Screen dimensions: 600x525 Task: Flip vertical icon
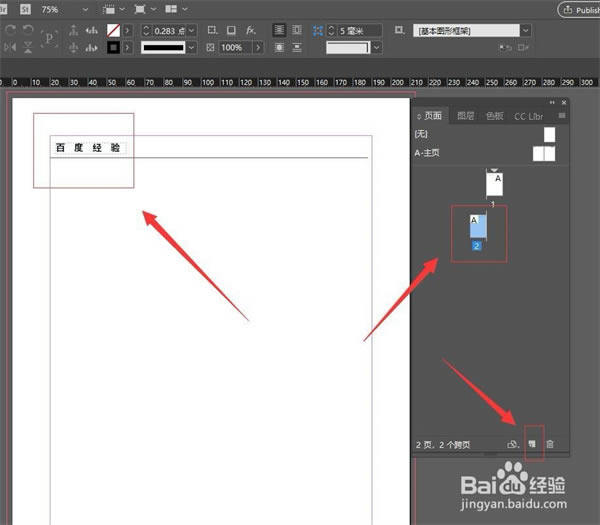(28, 47)
